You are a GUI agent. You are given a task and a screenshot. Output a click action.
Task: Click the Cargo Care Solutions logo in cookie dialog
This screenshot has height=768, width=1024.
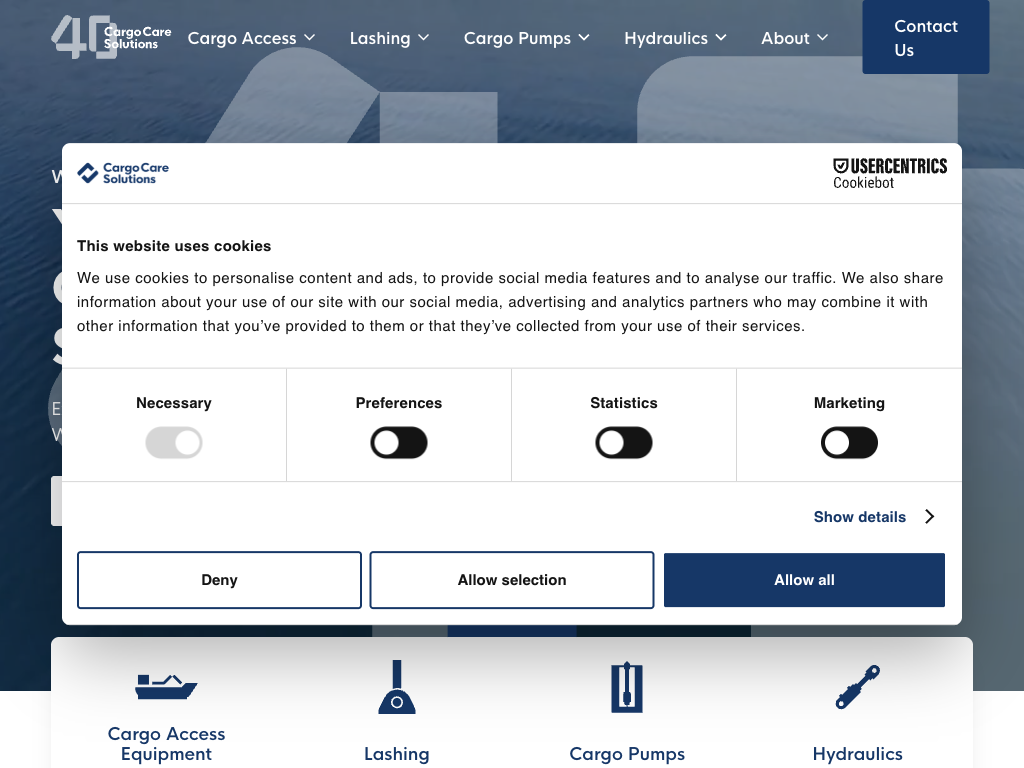(123, 173)
